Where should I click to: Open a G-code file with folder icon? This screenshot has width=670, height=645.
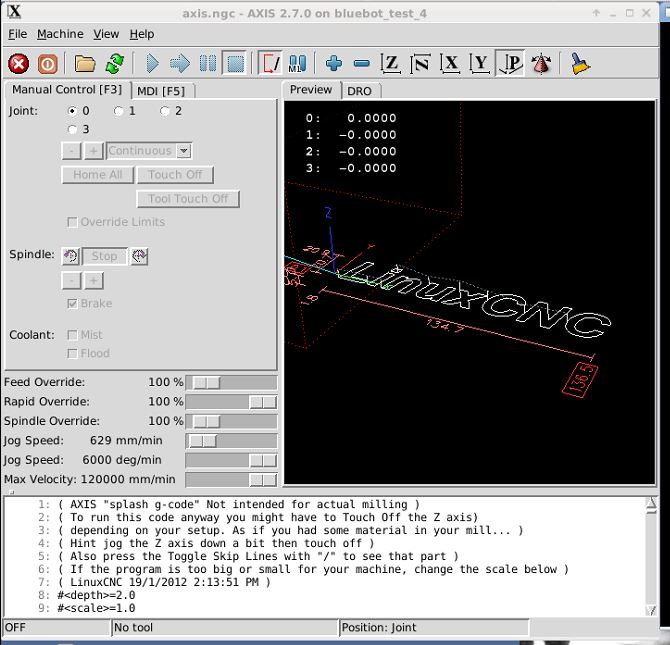(x=85, y=64)
